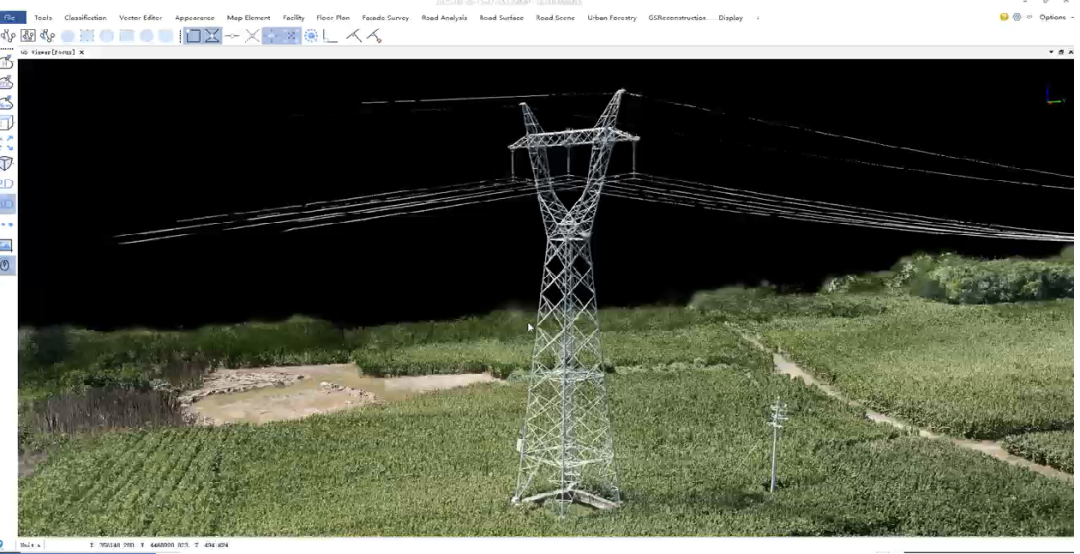Click the first path-node icon in toolbar

[x=8, y=36]
